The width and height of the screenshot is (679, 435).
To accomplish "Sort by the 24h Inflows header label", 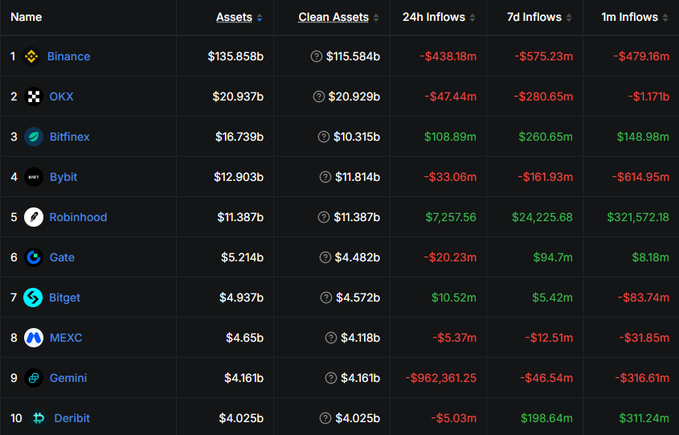I will point(434,17).
